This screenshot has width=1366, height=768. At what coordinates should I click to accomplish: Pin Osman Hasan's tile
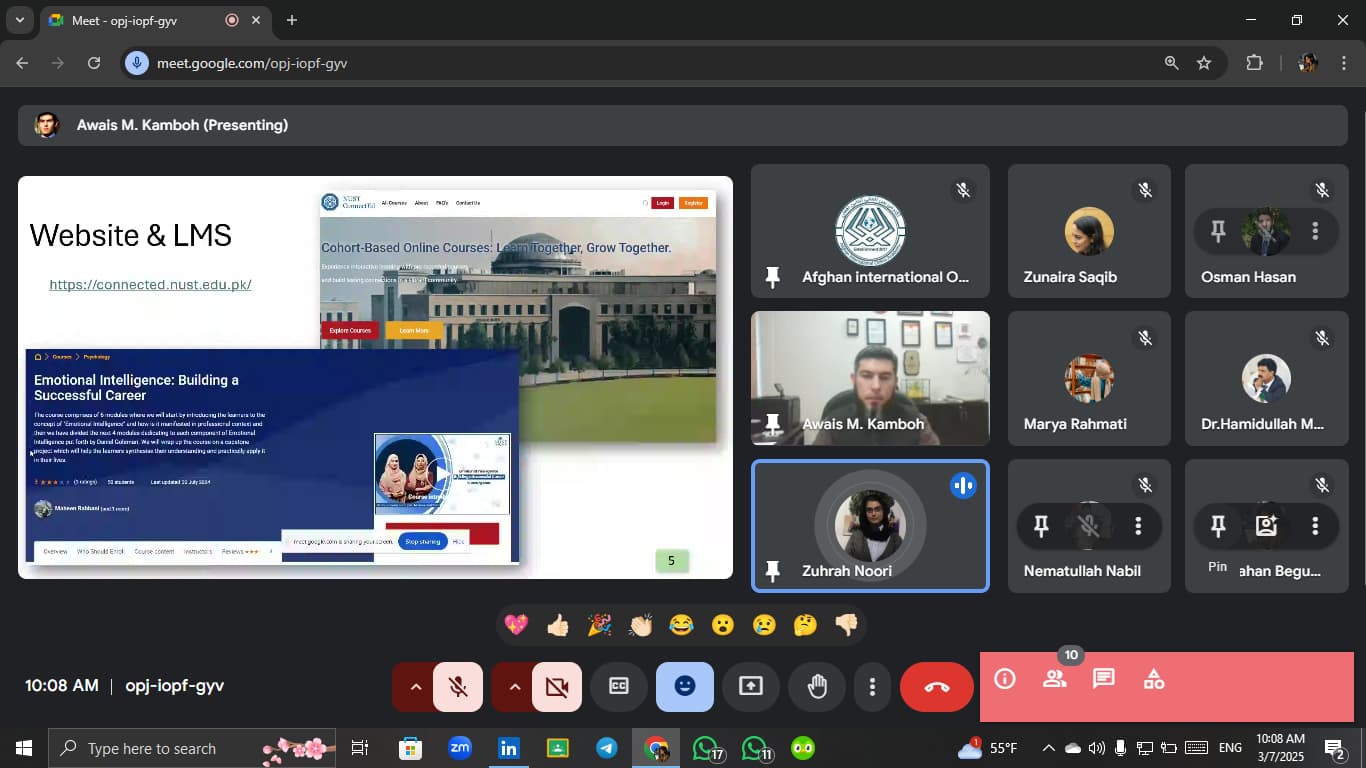click(1218, 232)
